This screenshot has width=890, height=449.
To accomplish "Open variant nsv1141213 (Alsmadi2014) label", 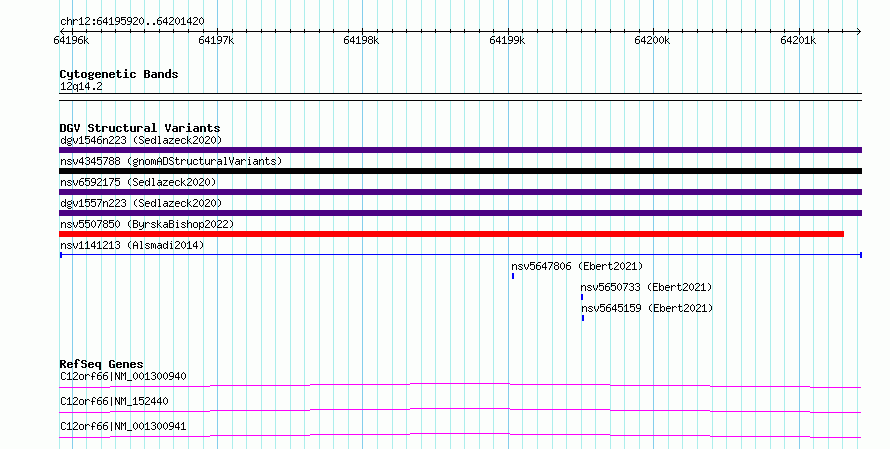I will (132, 245).
